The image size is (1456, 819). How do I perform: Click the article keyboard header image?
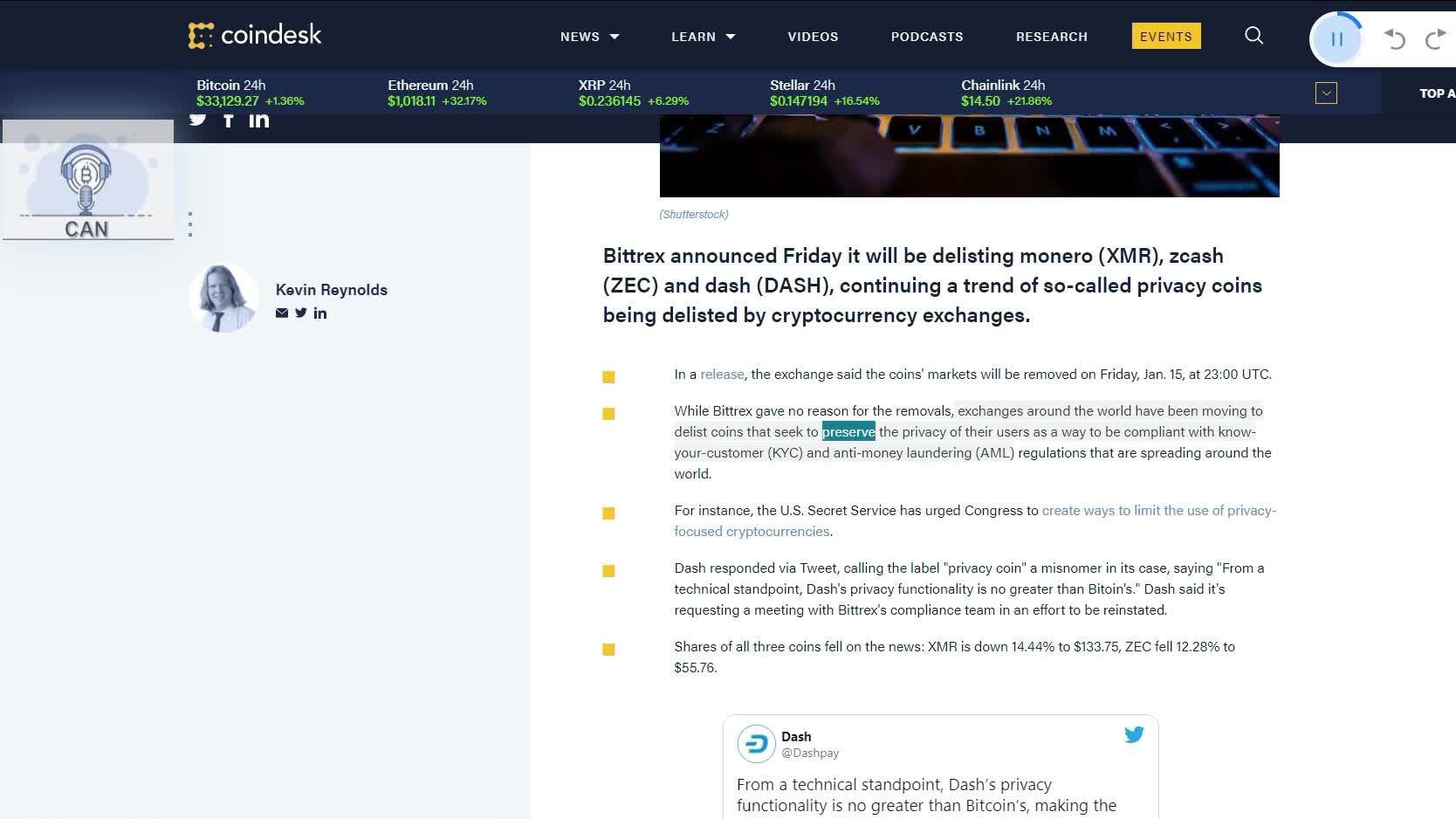pos(969,155)
